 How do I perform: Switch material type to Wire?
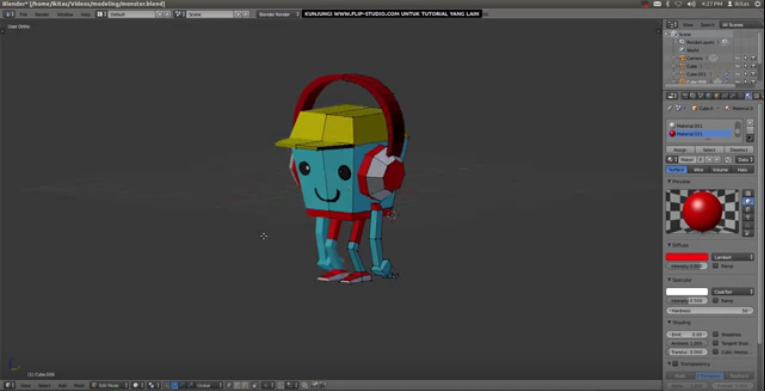(699, 169)
